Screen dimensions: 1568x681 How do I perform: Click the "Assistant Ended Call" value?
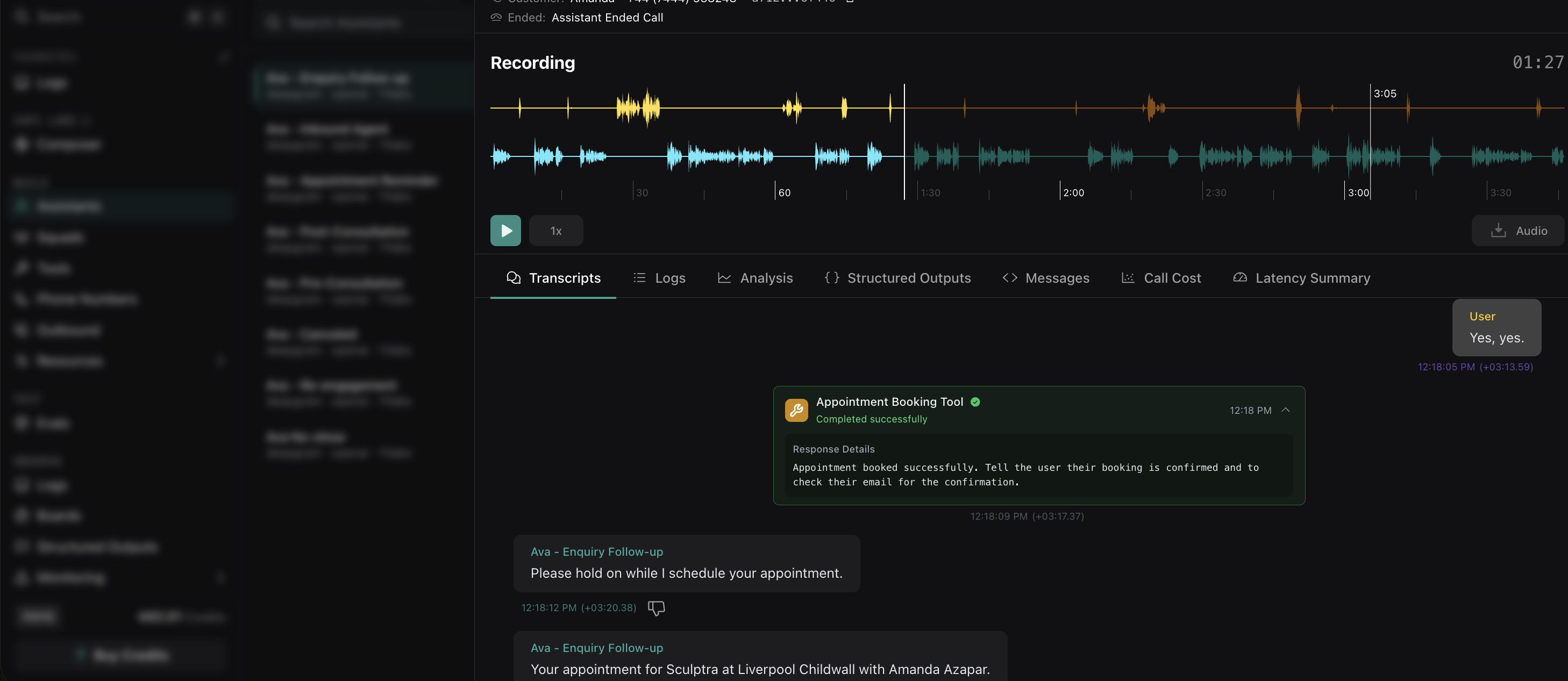607,18
